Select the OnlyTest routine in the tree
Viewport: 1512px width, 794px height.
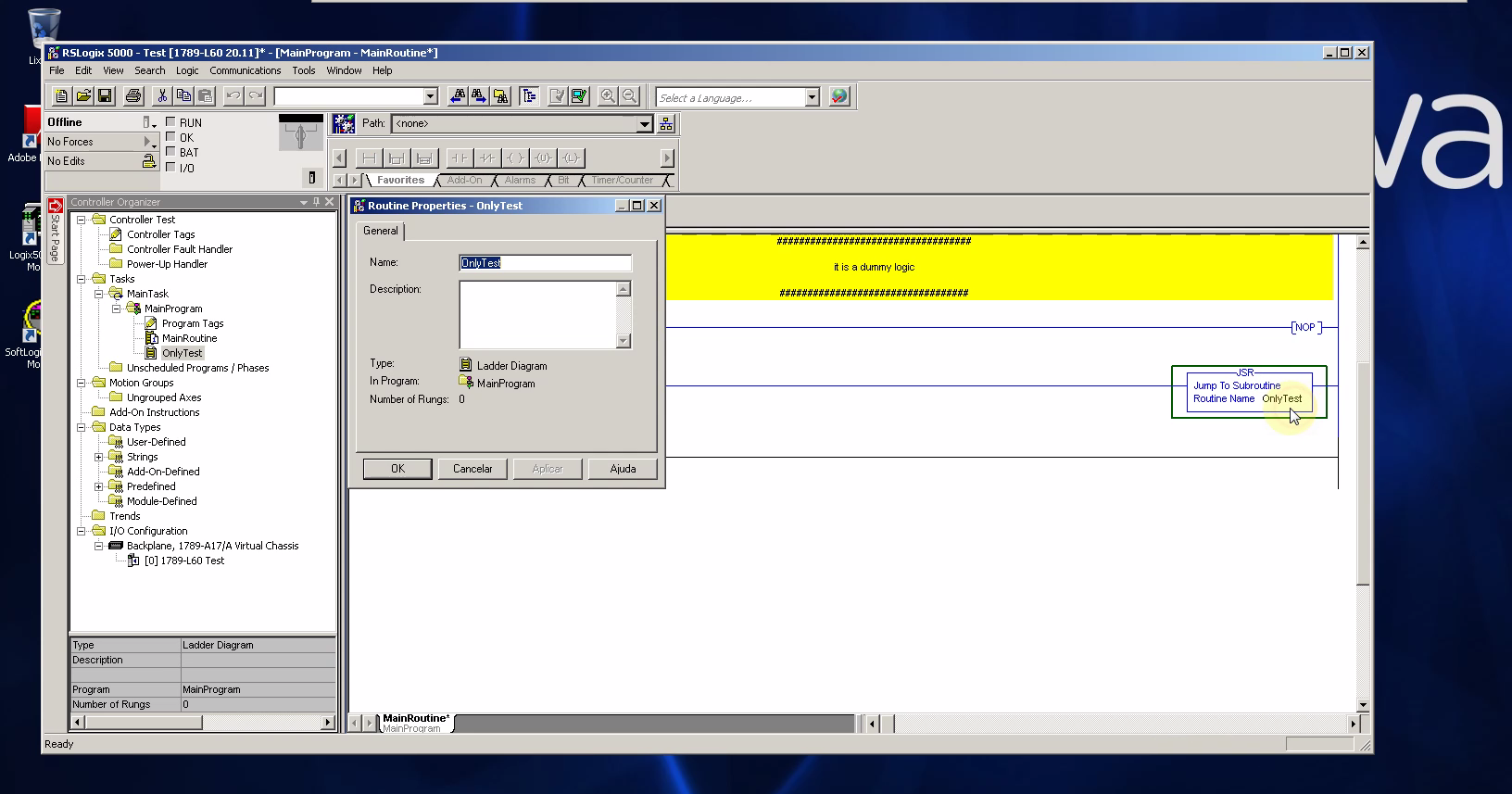182,353
